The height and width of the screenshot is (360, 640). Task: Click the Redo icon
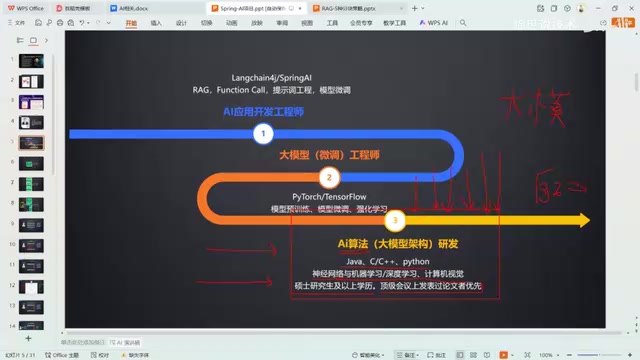point(98,23)
